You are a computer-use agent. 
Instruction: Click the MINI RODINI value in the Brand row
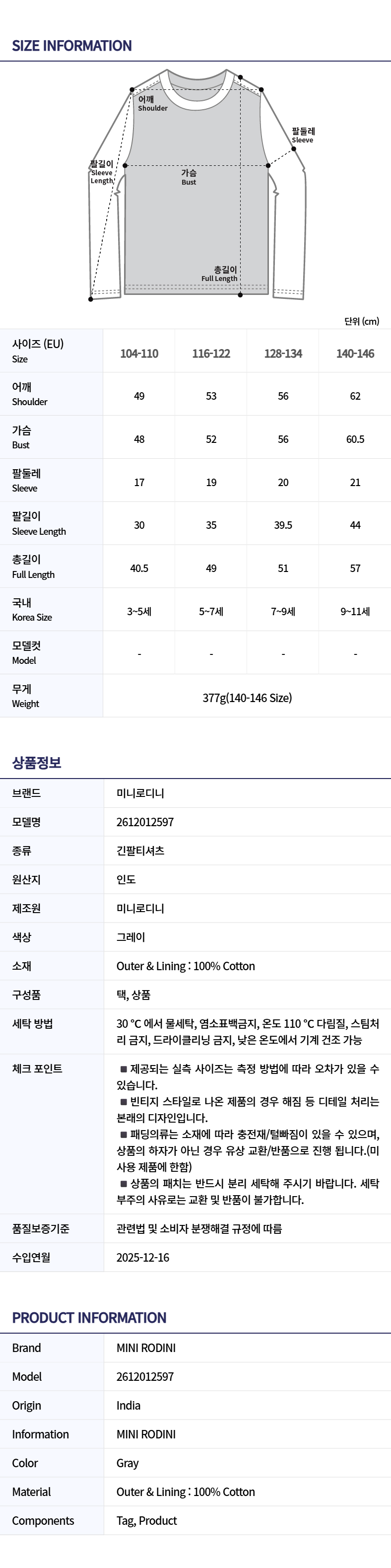146,1348
